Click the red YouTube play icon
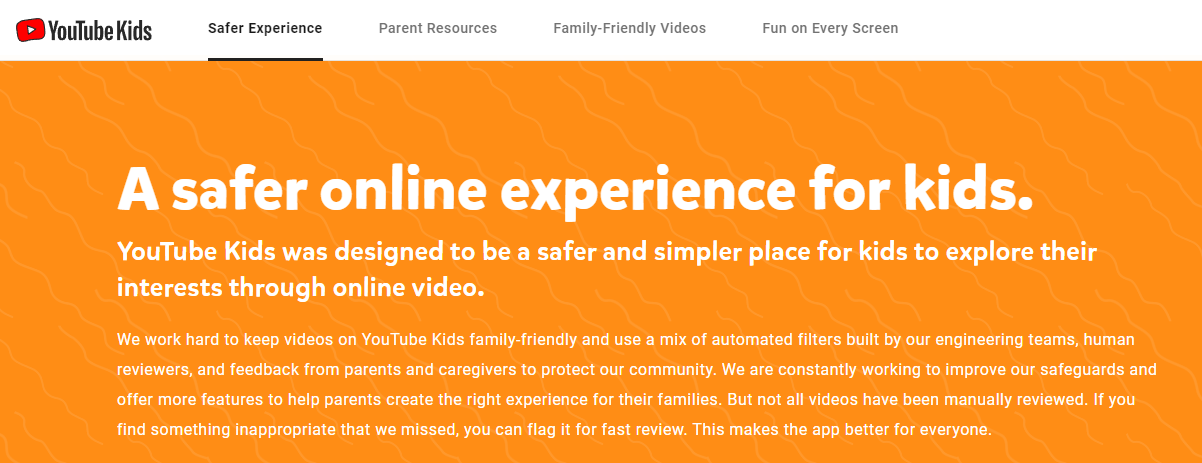Viewport: 1202px width, 463px height. (30, 30)
